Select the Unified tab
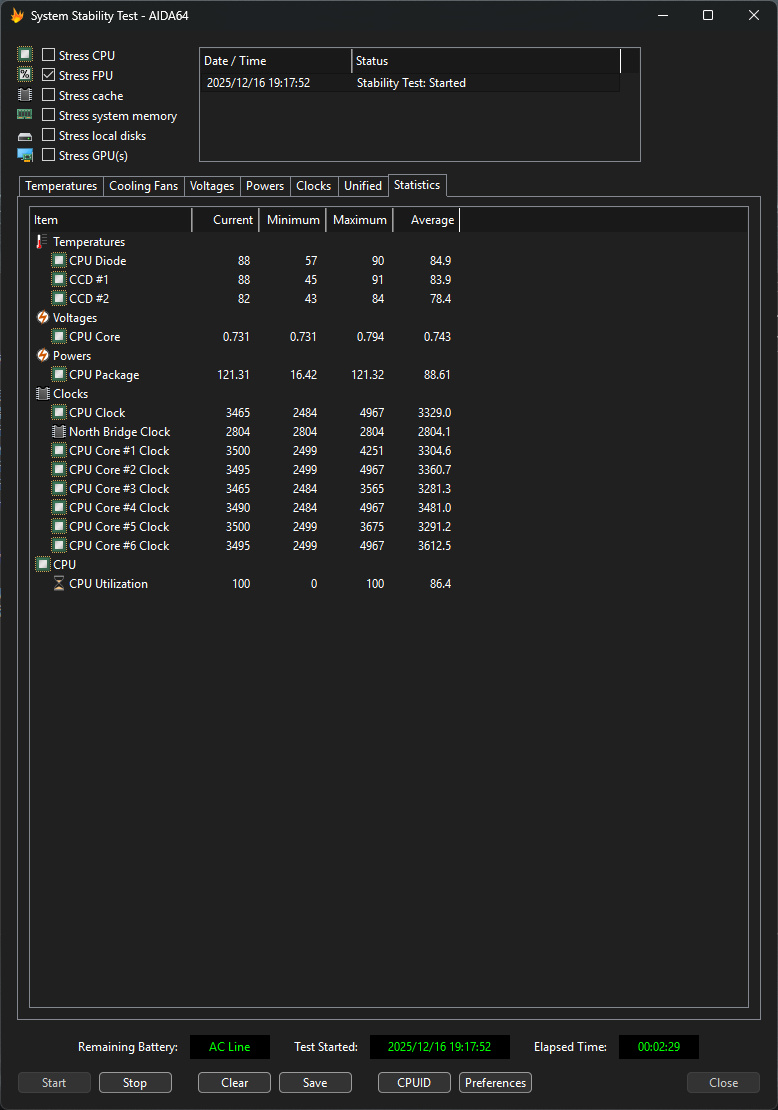The width and height of the screenshot is (778, 1110). tap(362, 186)
